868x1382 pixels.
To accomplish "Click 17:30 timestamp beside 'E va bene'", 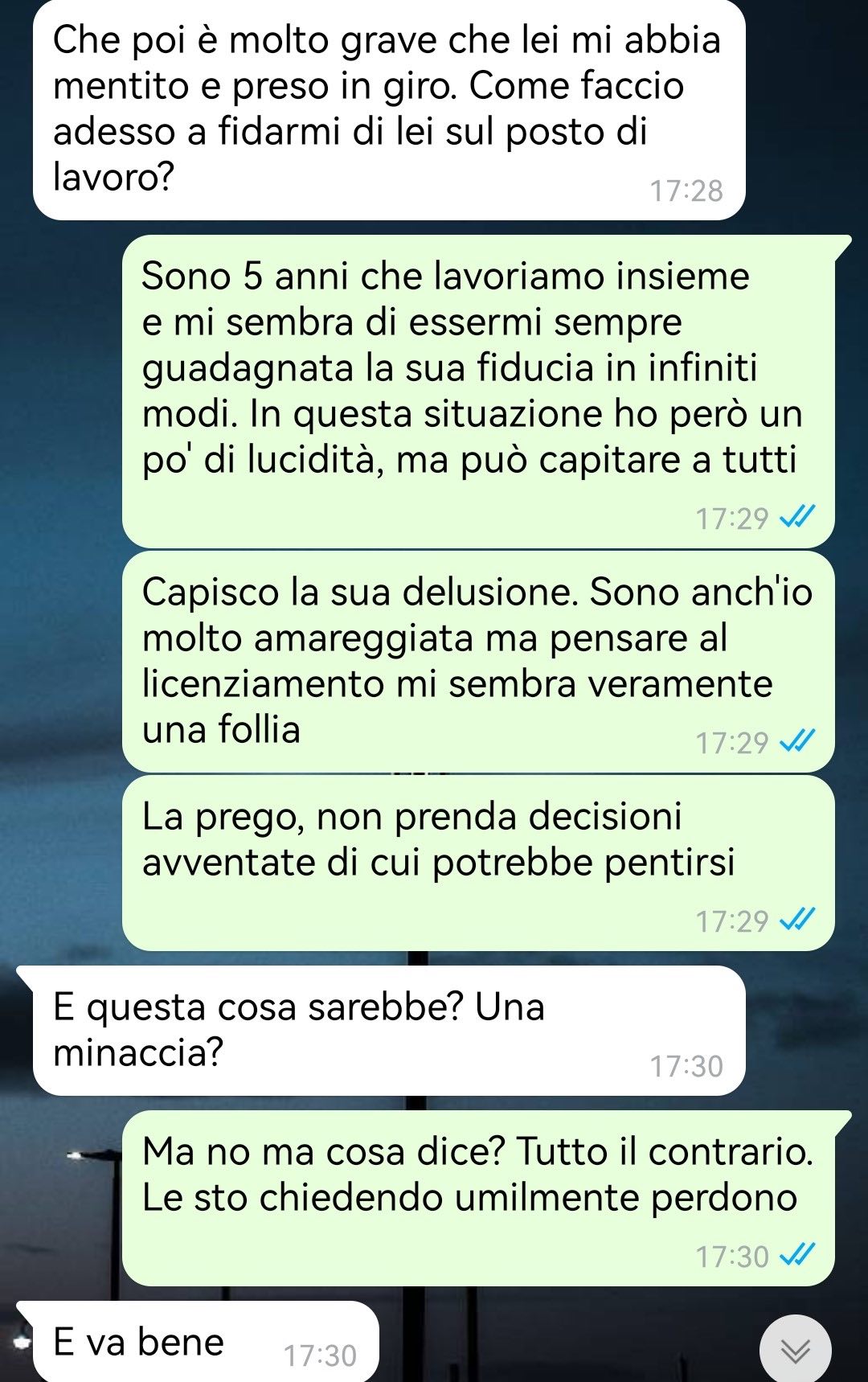I will point(320,1355).
